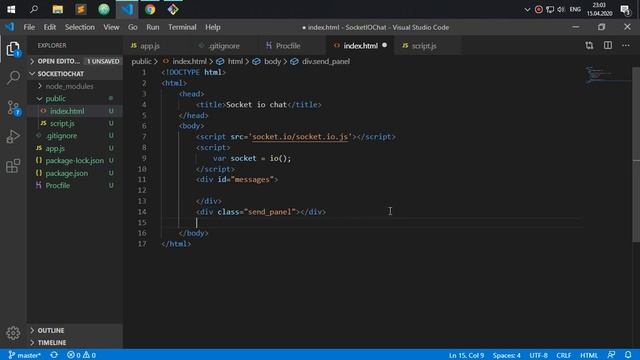This screenshot has width=640, height=360.
Task: Switch to the app.js tab
Action: [x=156, y=46]
